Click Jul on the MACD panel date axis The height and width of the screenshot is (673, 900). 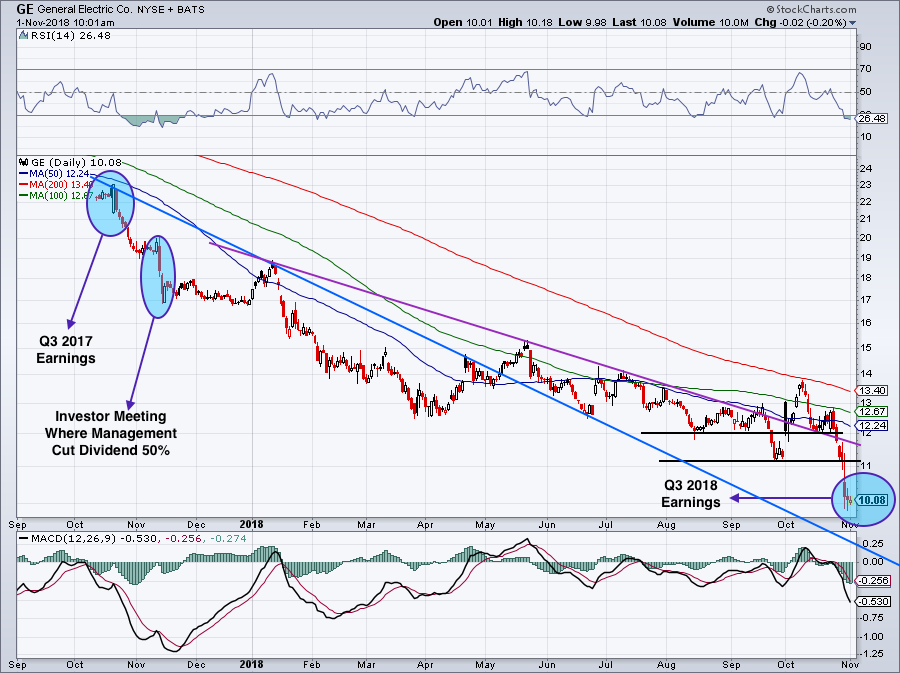[x=606, y=664]
